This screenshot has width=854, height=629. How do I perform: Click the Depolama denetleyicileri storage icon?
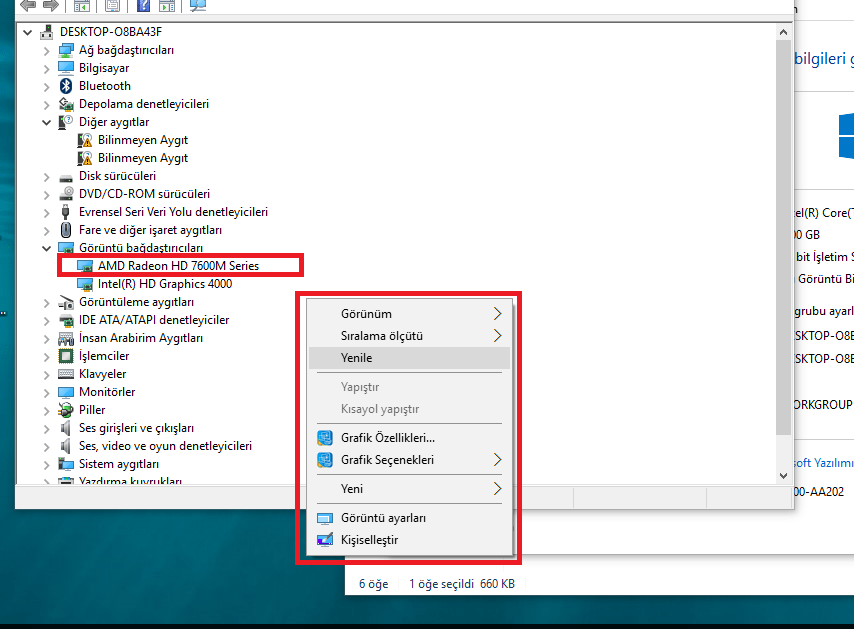[x=66, y=104]
